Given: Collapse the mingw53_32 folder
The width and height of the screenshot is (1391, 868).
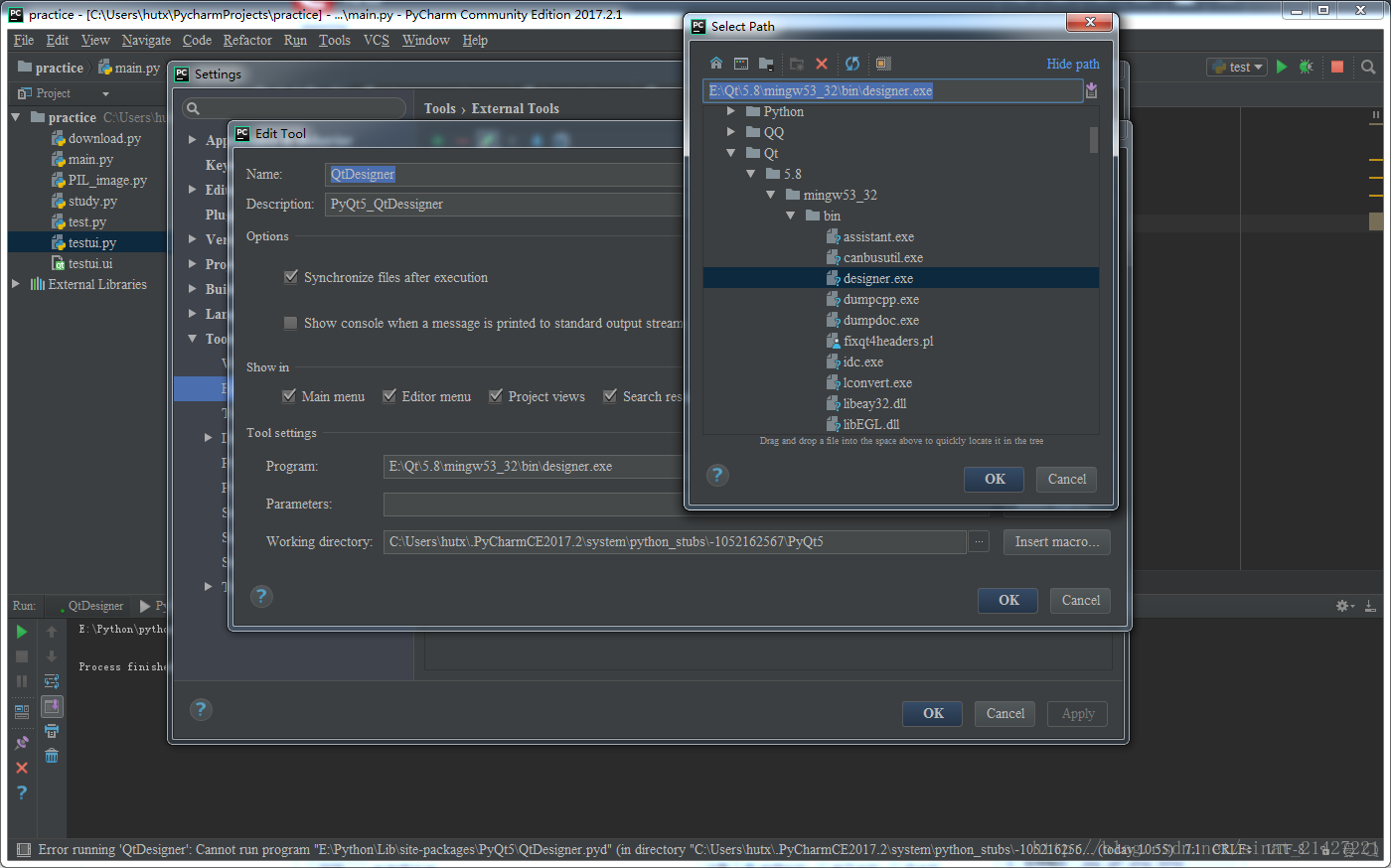Looking at the screenshot, I should 771,195.
